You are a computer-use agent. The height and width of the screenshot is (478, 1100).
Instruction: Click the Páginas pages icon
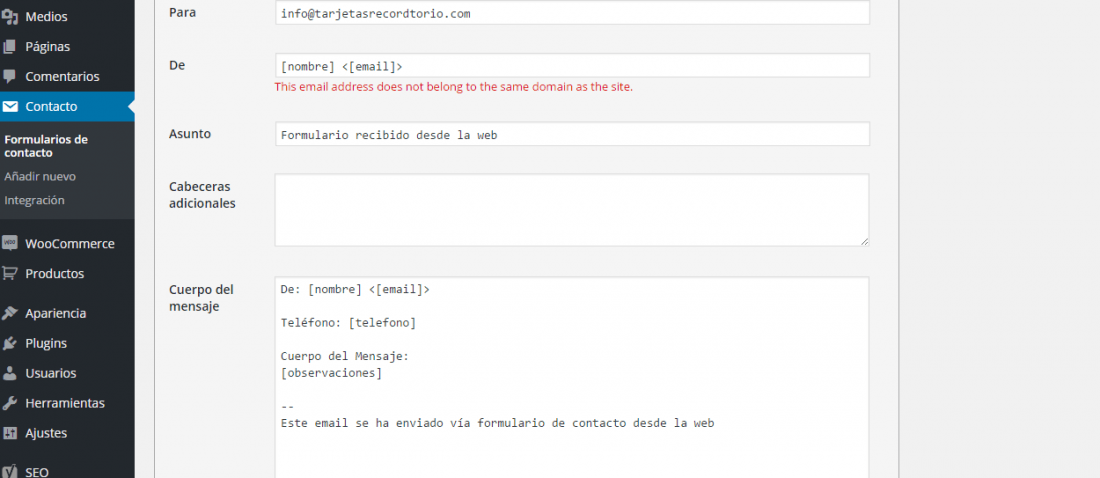coord(10,46)
